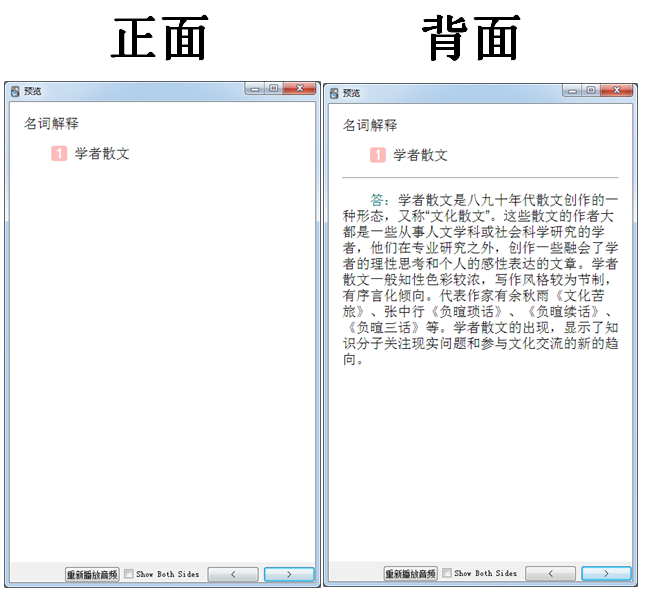Go to next card in front-side window
The image size is (645, 589).
point(289,574)
